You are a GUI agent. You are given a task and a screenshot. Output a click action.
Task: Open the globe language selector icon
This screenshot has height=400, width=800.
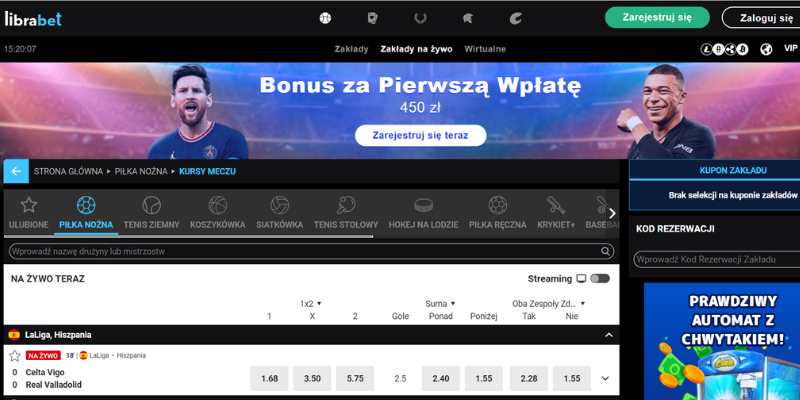point(766,49)
